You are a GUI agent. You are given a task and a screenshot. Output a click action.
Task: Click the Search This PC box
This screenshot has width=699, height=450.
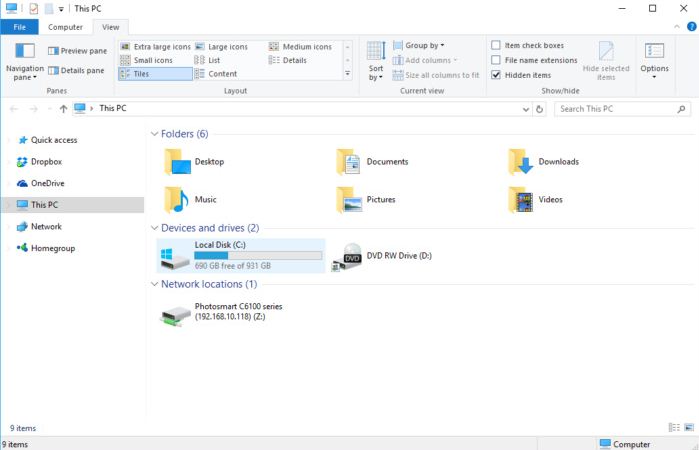[622, 109]
